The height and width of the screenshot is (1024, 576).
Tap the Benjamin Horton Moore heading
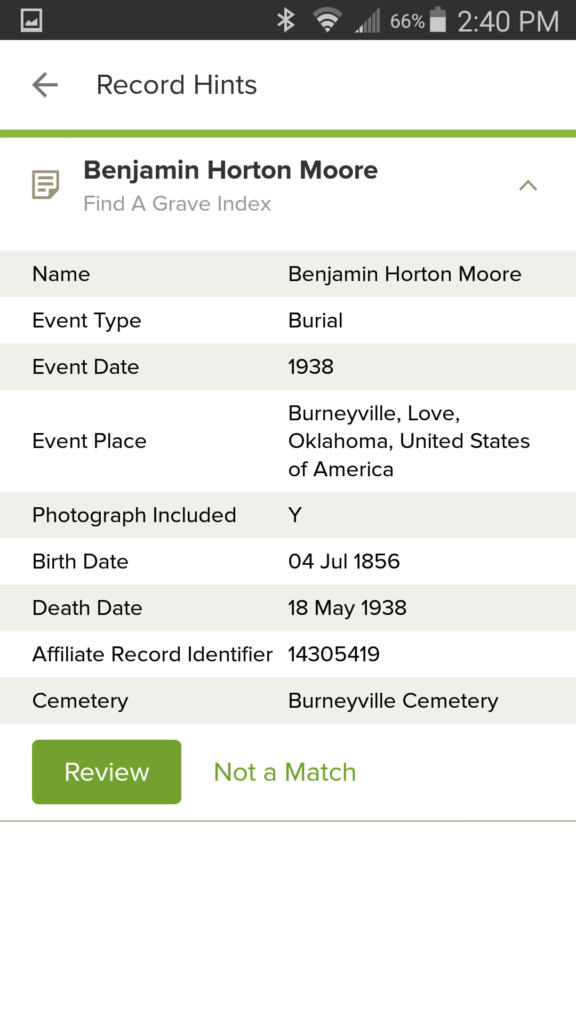click(x=231, y=170)
